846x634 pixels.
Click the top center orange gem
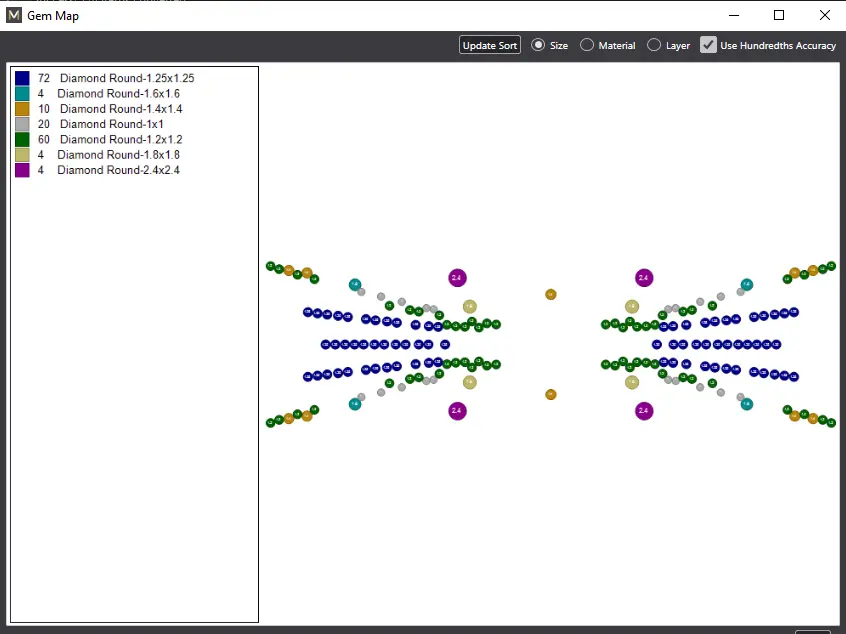pos(550,294)
